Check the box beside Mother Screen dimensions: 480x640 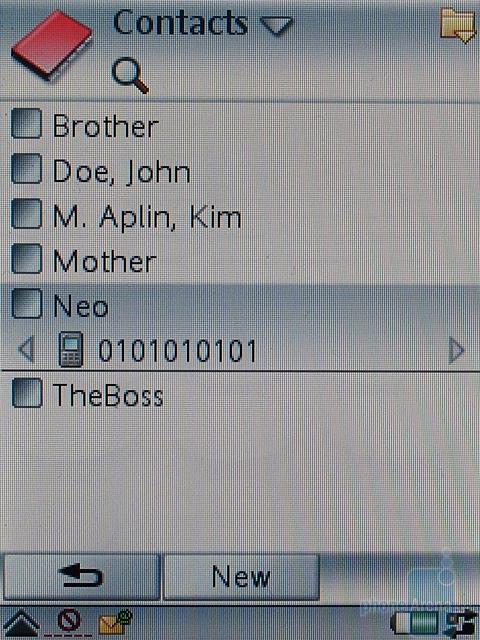coord(27,258)
